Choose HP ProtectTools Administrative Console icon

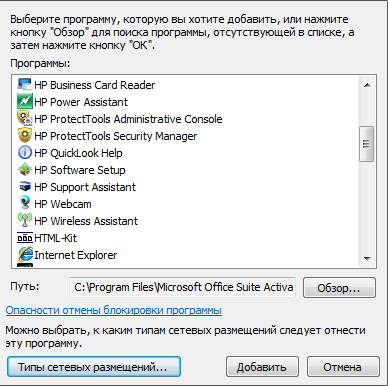coord(25,119)
